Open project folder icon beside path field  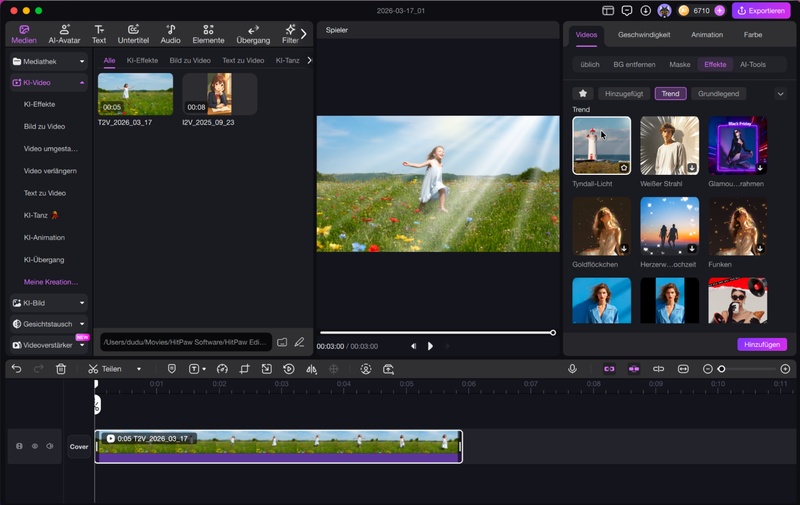(282, 342)
